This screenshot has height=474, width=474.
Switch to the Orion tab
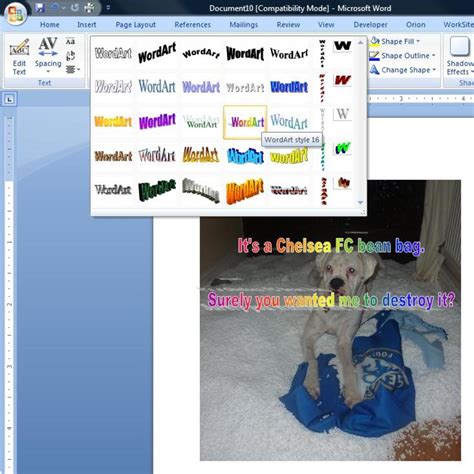(416, 25)
